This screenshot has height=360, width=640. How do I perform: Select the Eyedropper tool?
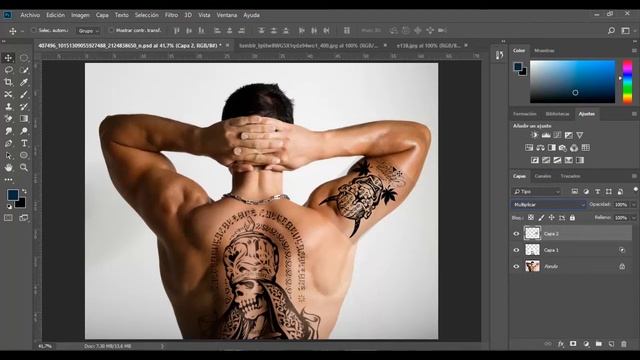pyautogui.click(x=24, y=82)
